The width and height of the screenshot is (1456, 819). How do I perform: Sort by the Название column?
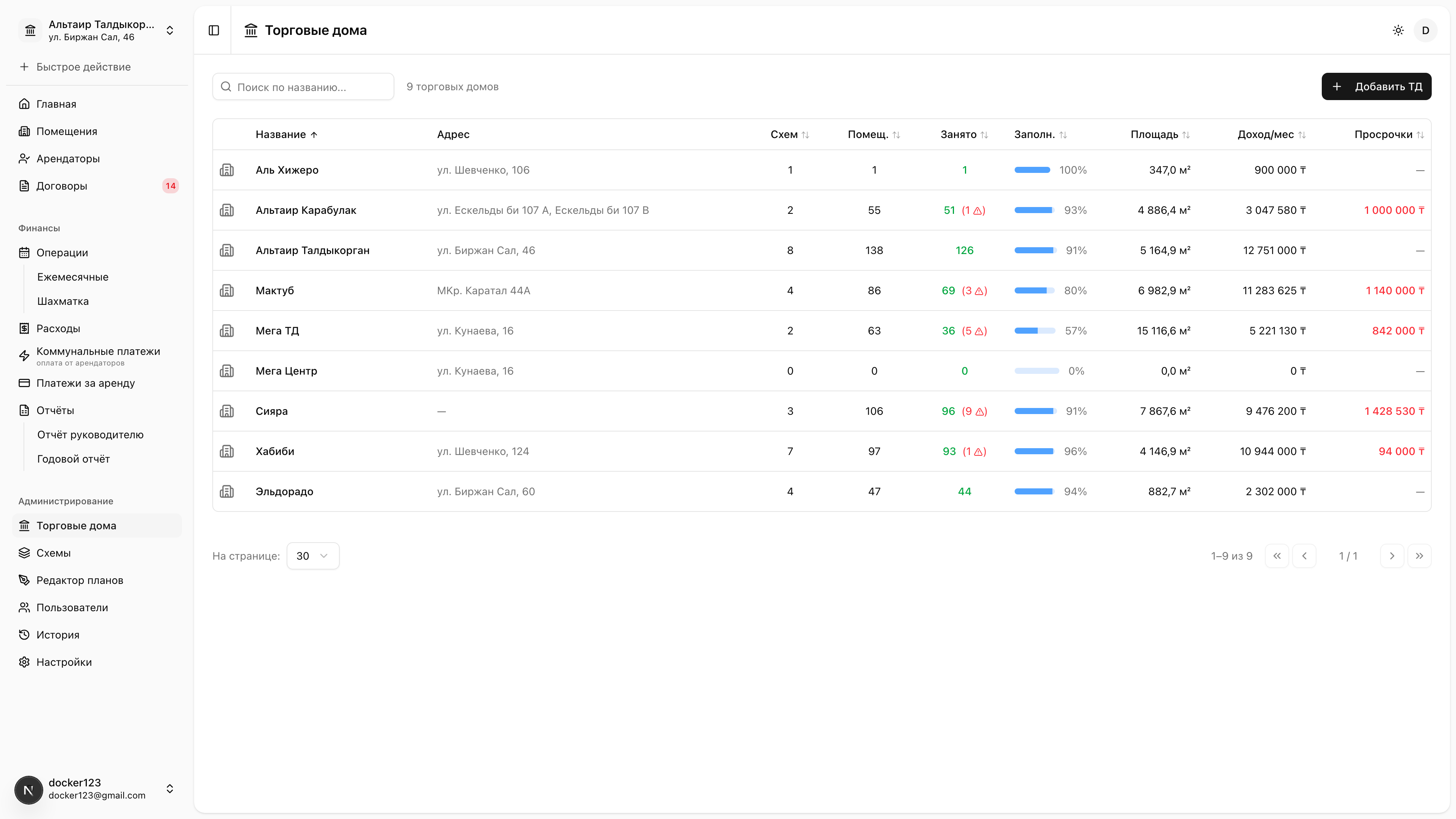(x=287, y=135)
